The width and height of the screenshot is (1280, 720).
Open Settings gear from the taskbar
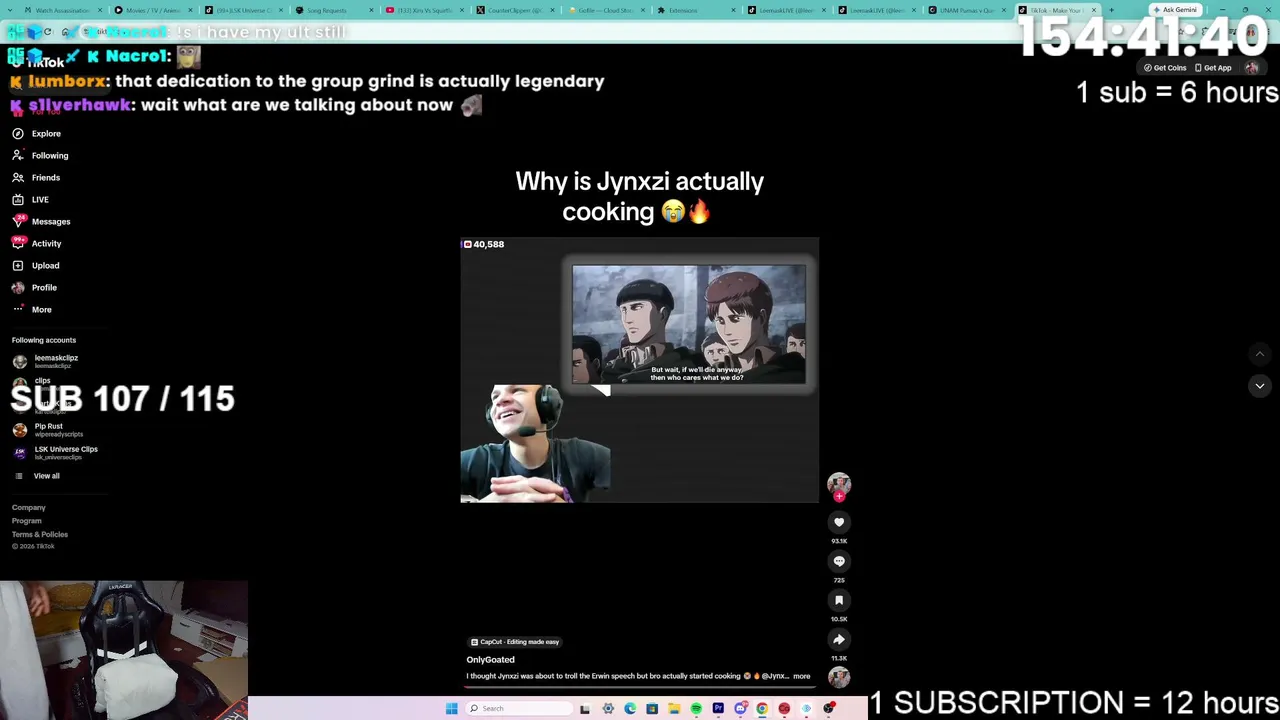[608, 709]
